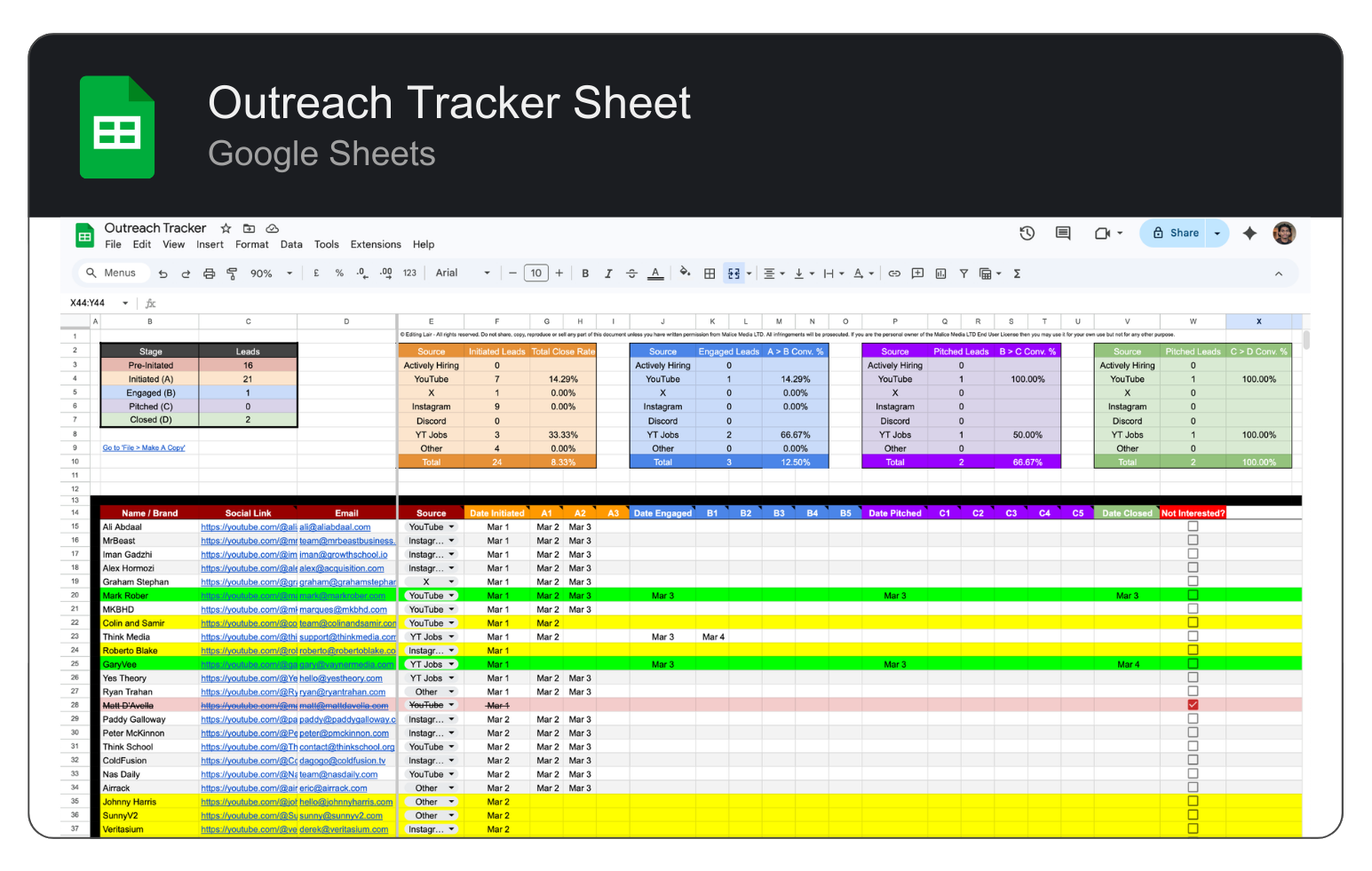Viewport: 1372px width, 871px height.
Task: Follow the 'Go to File > Make A Copy' link
Action: tap(144, 448)
